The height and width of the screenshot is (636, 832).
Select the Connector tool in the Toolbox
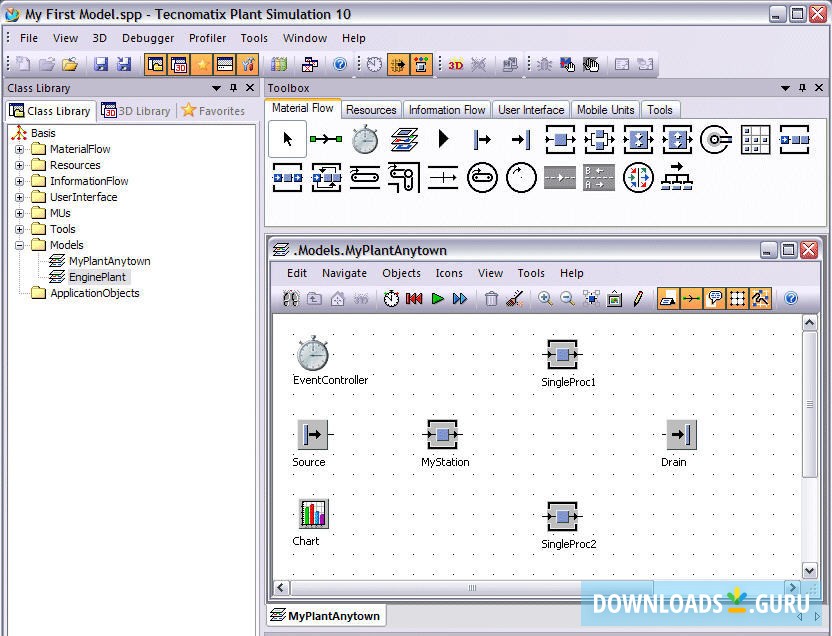click(326, 139)
